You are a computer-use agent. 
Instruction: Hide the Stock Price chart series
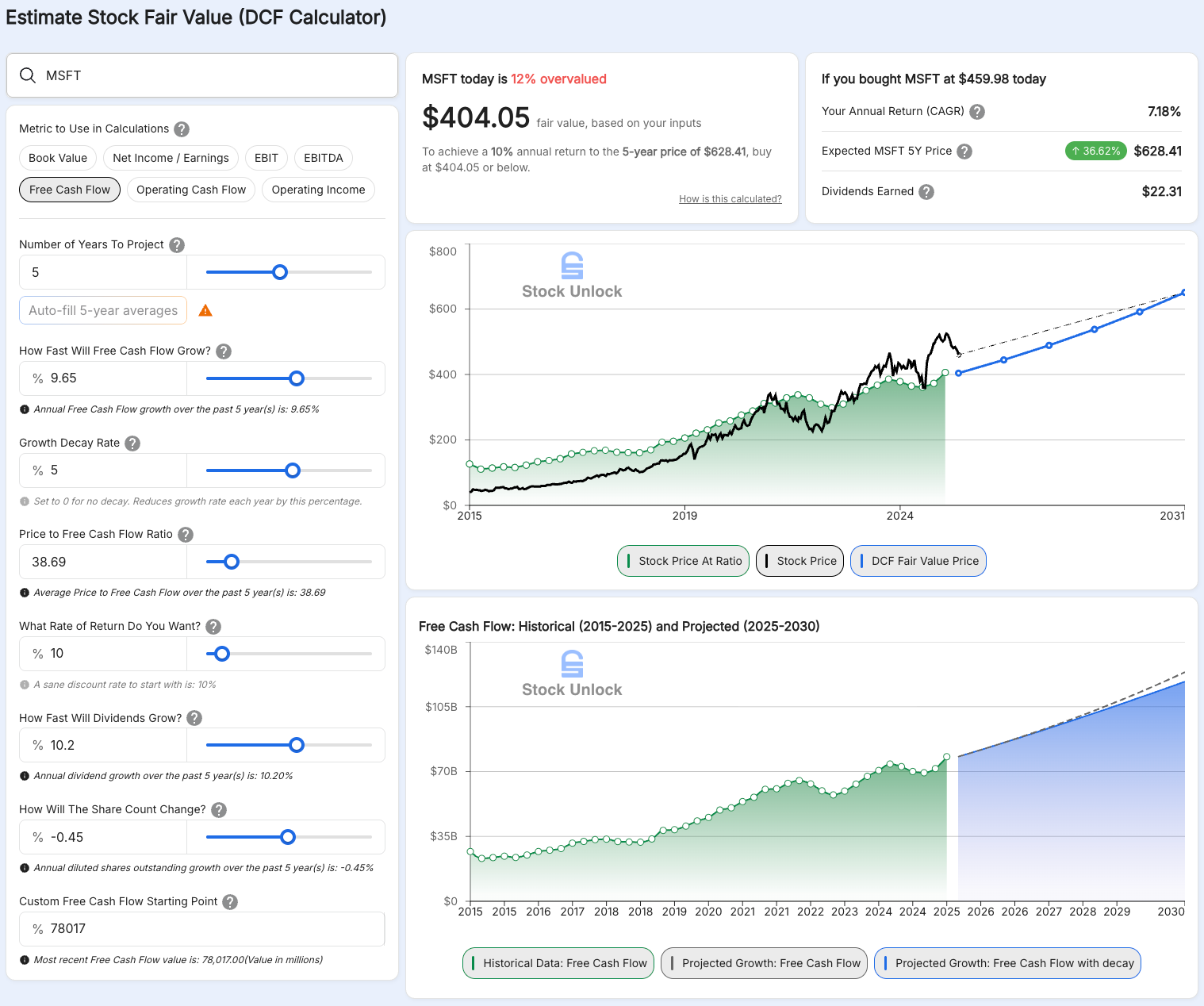tap(799, 561)
